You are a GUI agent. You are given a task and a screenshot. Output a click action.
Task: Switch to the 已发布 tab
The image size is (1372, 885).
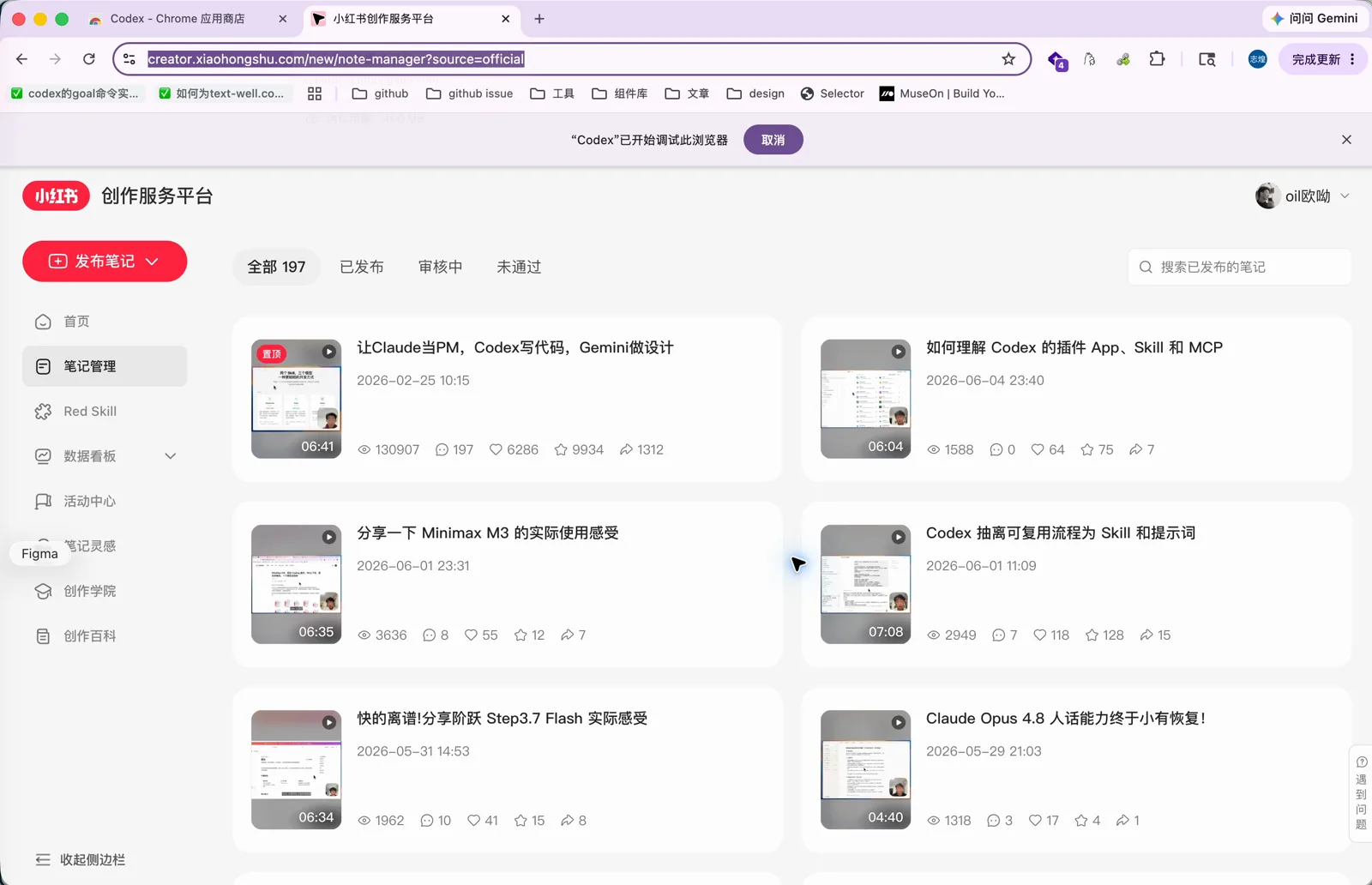tap(362, 267)
